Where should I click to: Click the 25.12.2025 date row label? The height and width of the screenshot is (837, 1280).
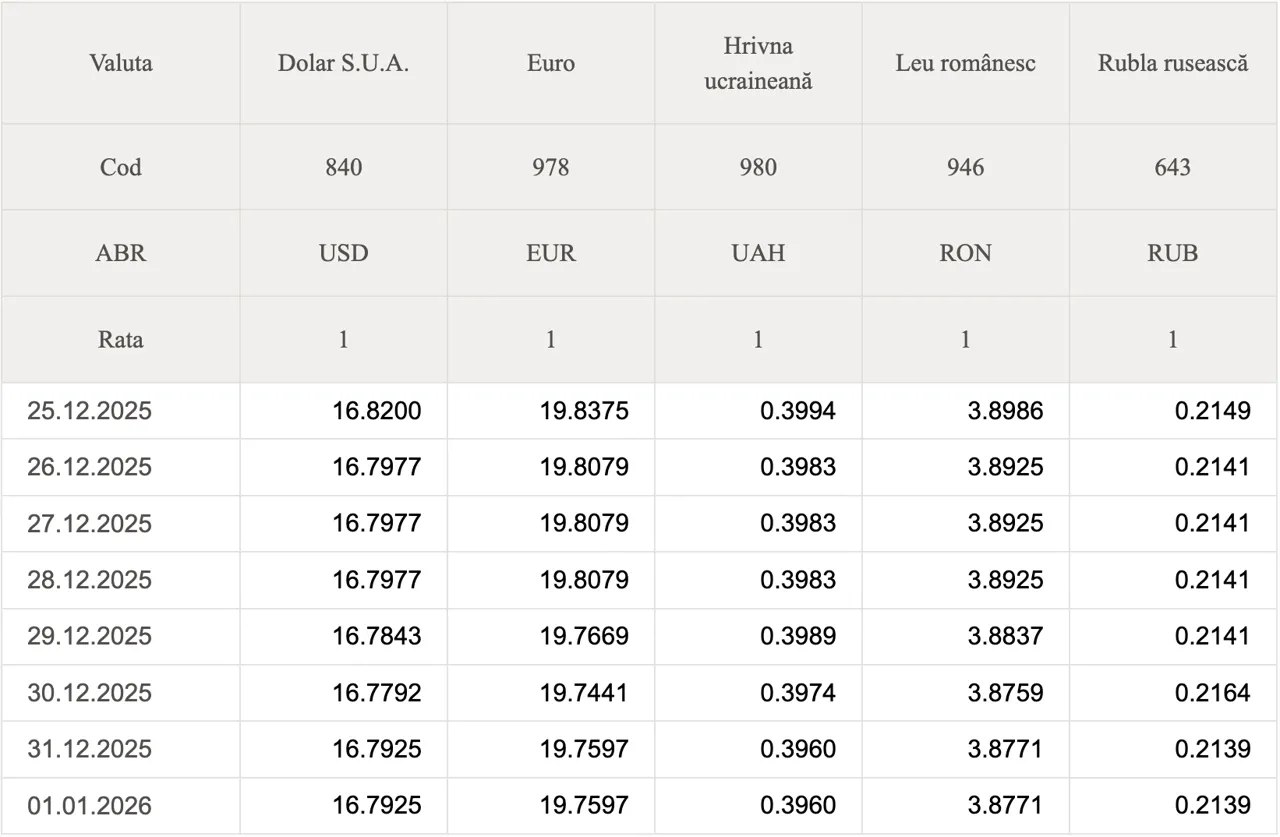coord(90,411)
